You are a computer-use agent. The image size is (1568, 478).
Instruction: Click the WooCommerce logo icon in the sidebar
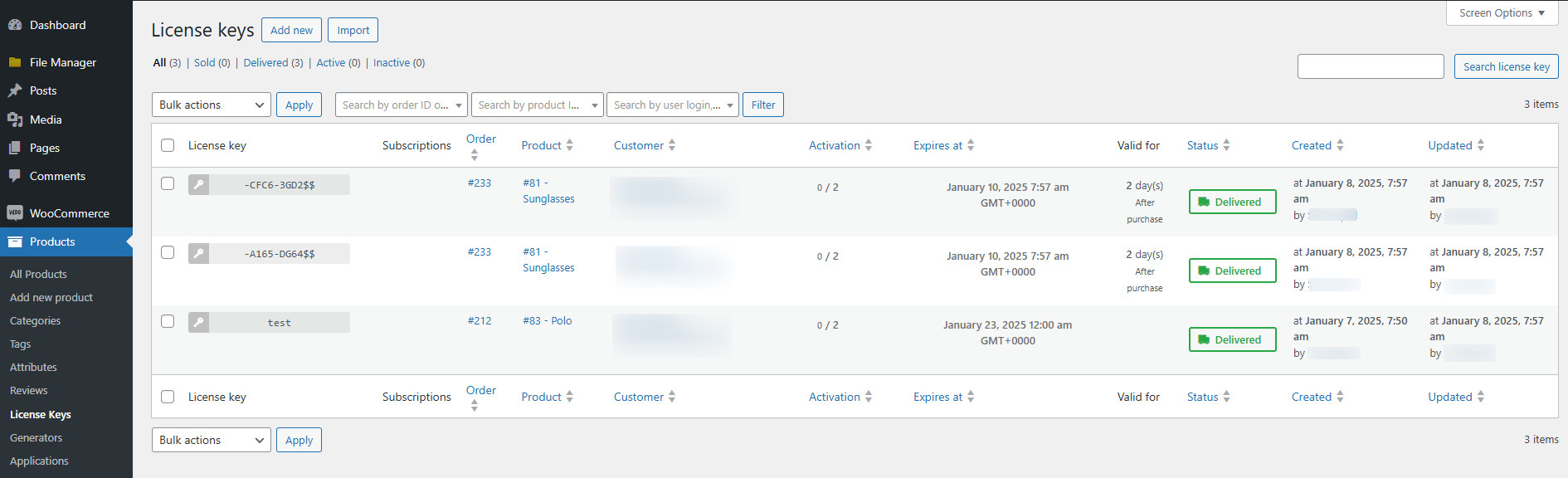pyautogui.click(x=15, y=213)
